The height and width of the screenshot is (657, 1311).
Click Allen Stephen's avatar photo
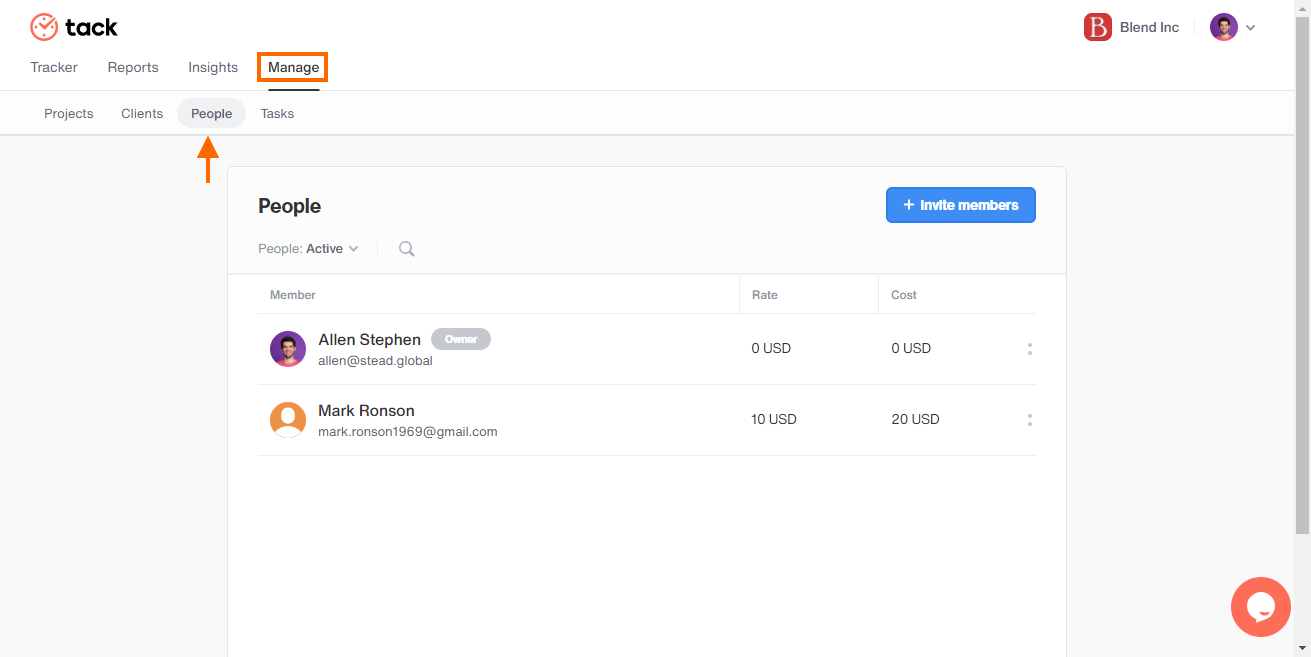(288, 349)
